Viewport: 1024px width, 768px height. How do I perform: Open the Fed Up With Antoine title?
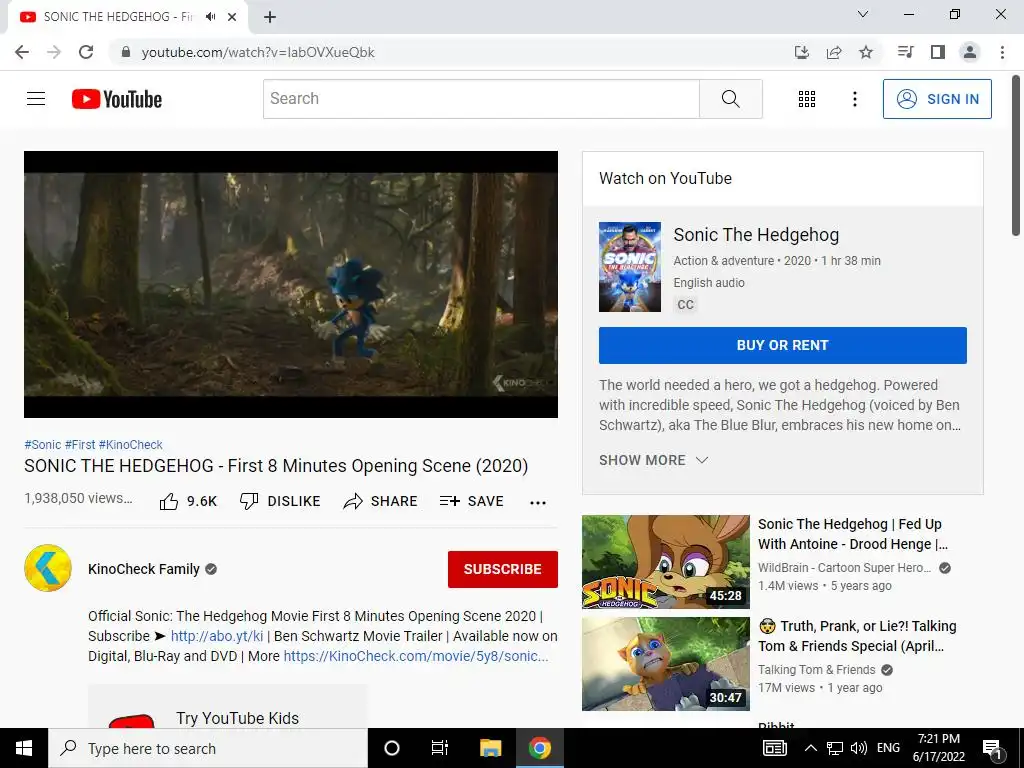(x=853, y=534)
